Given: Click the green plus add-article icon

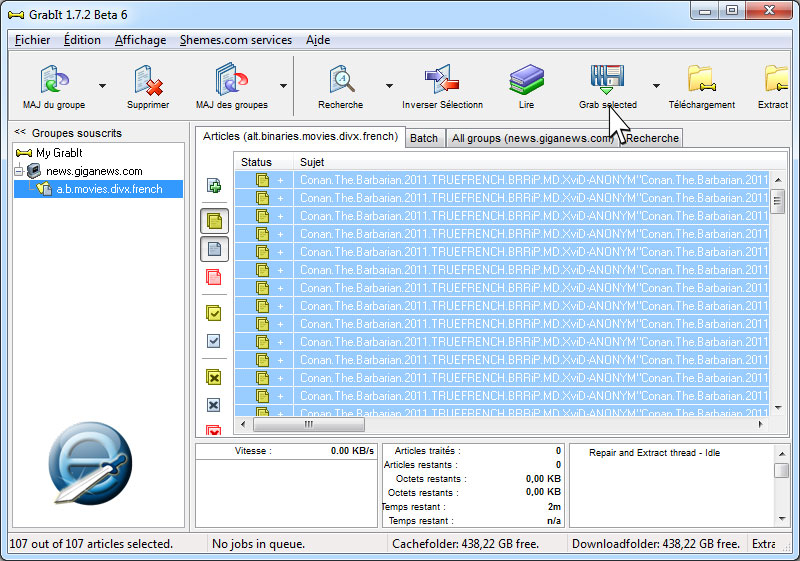Looking at the screenshot, I should 214,186.
